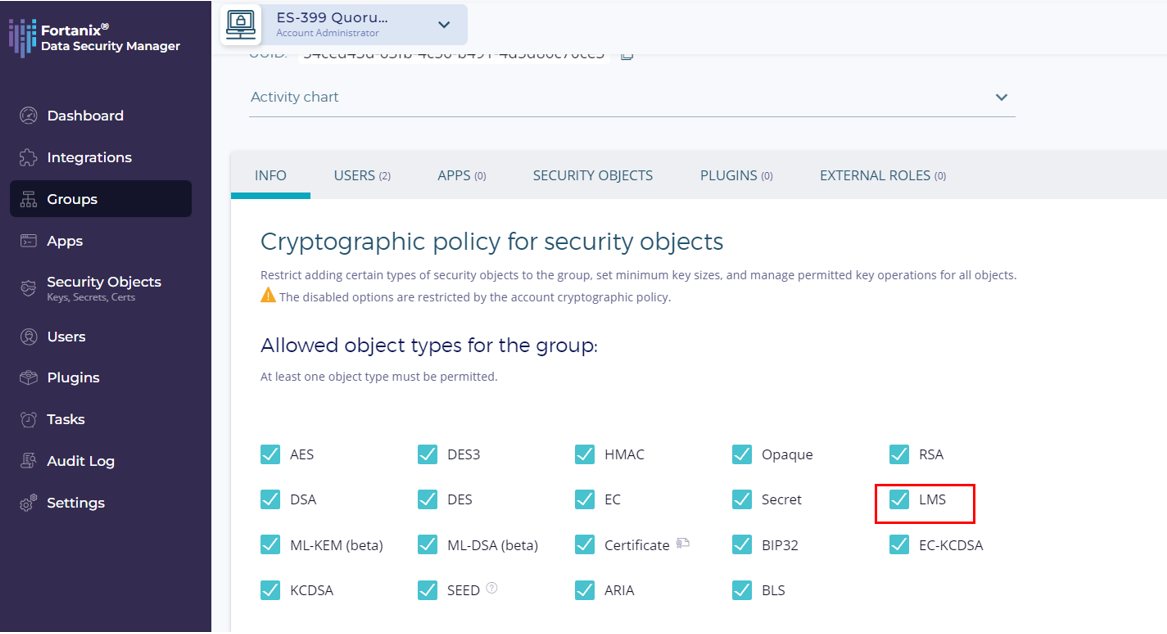Click the Fortanix Data Security Manager logo
The height and width of the screenshot is (634, 1167).
[95, 38]
